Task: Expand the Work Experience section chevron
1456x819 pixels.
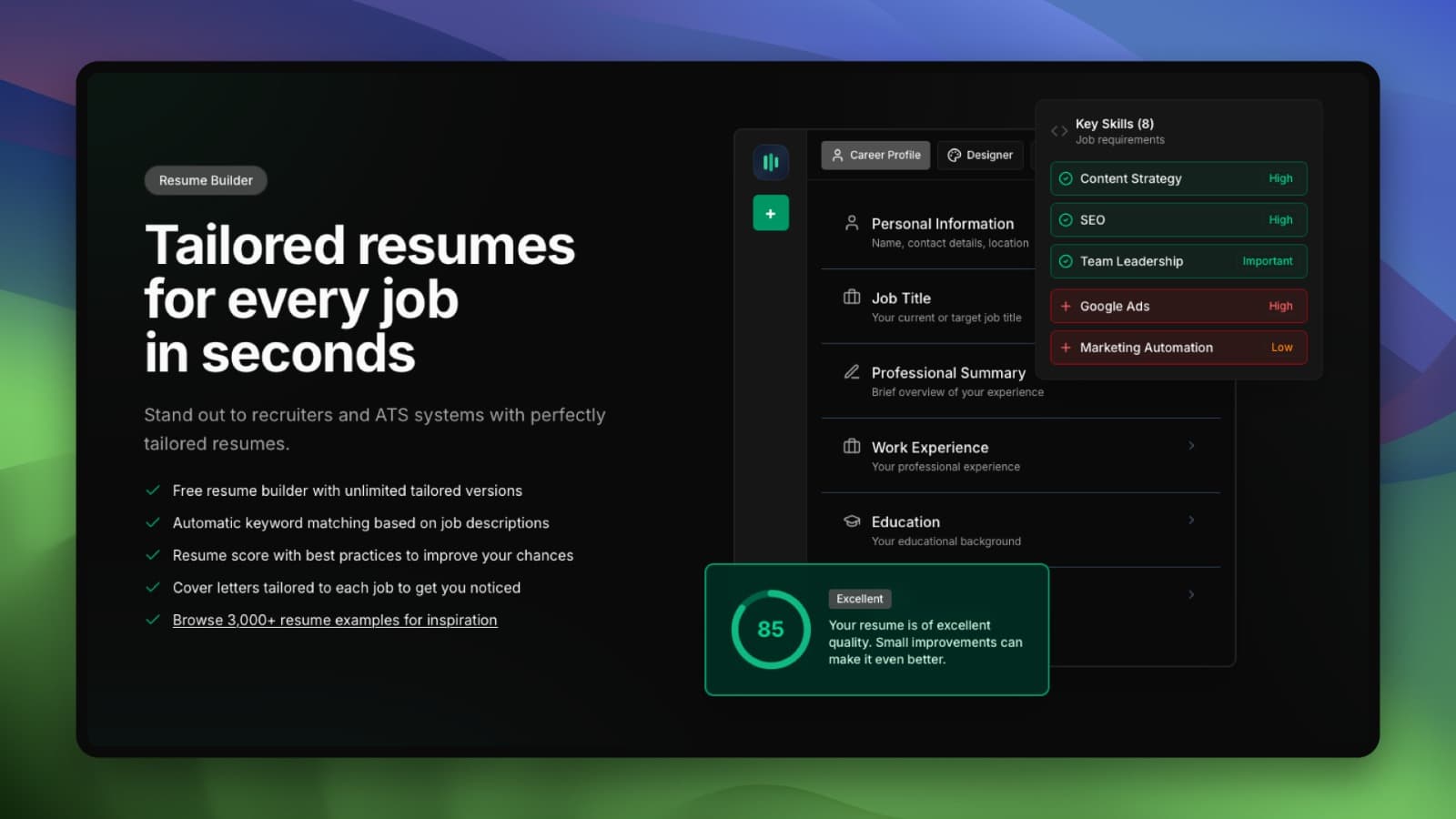Action: [x=1191, y=446]
